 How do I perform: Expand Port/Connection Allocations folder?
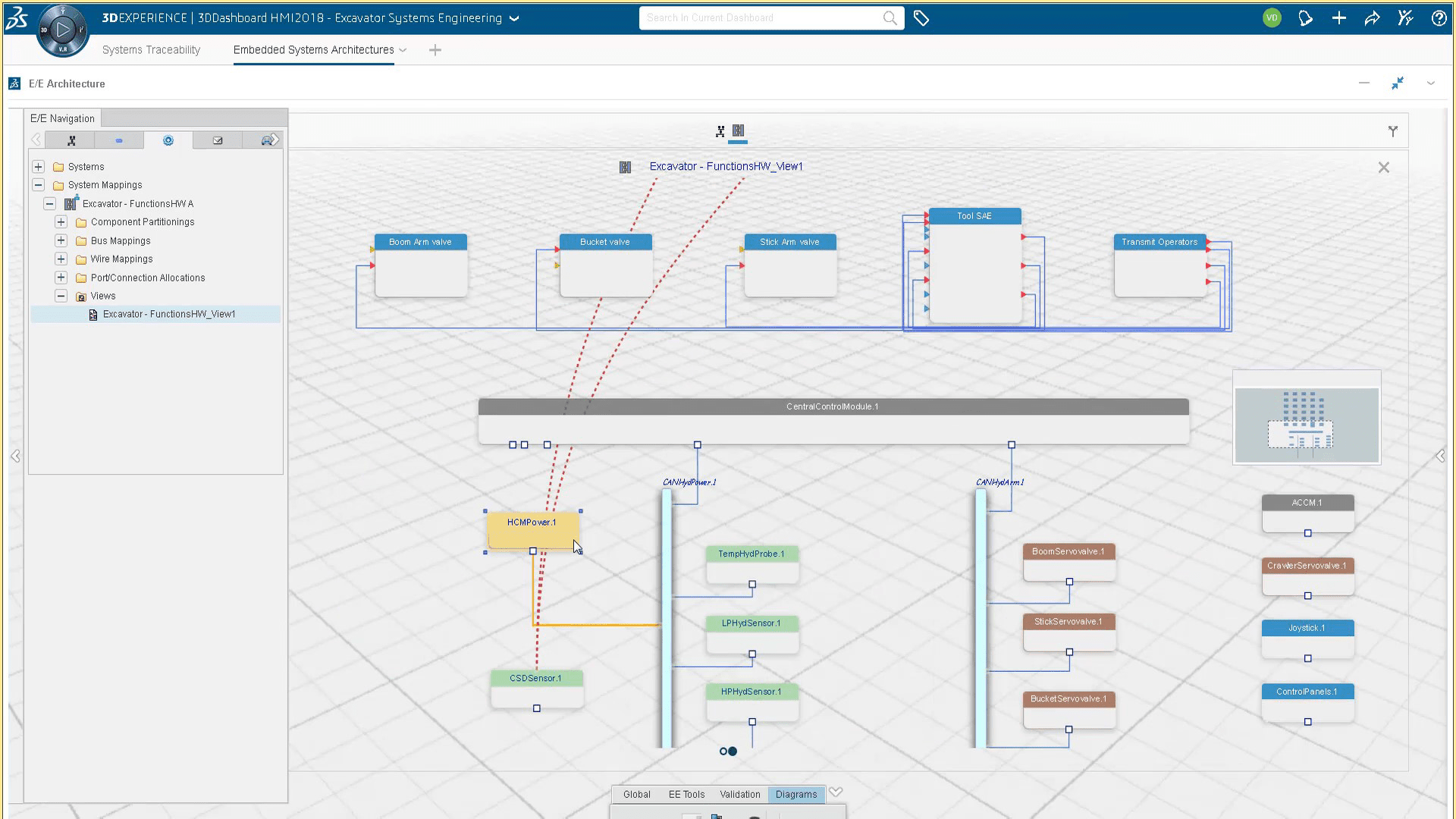(61, 278)
